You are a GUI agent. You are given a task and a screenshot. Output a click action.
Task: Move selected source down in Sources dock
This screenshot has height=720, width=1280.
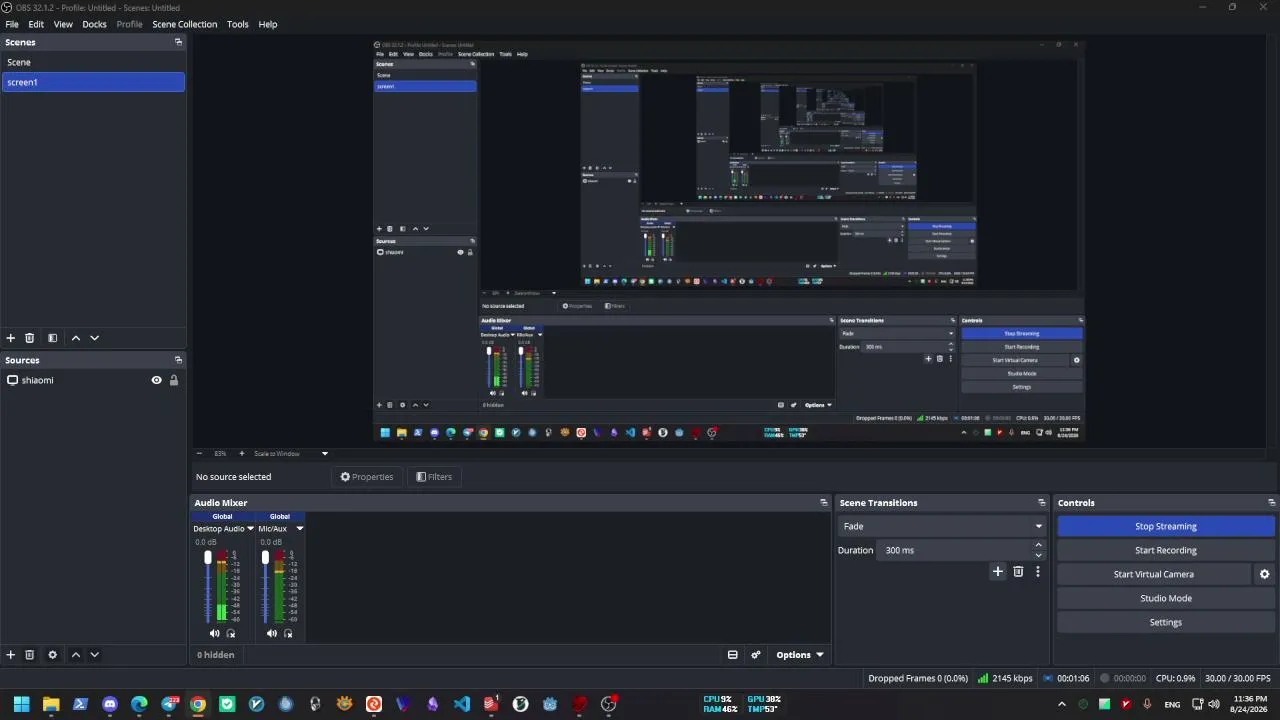[94, 655]
